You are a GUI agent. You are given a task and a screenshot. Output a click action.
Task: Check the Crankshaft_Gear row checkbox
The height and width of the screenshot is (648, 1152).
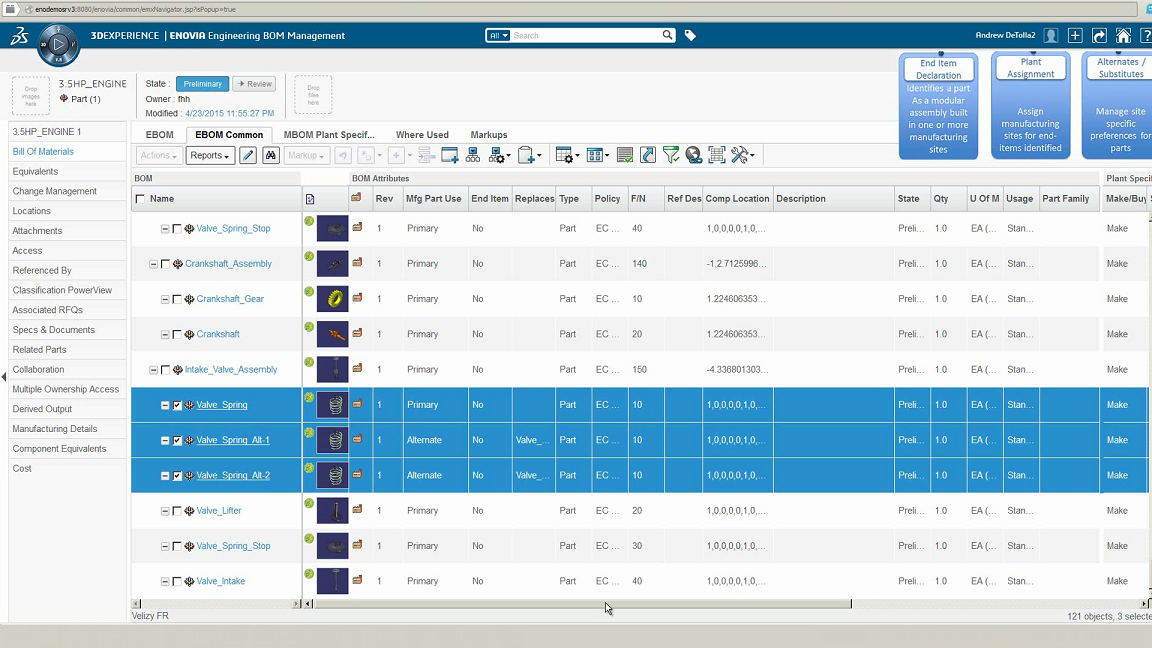(177, 299)
